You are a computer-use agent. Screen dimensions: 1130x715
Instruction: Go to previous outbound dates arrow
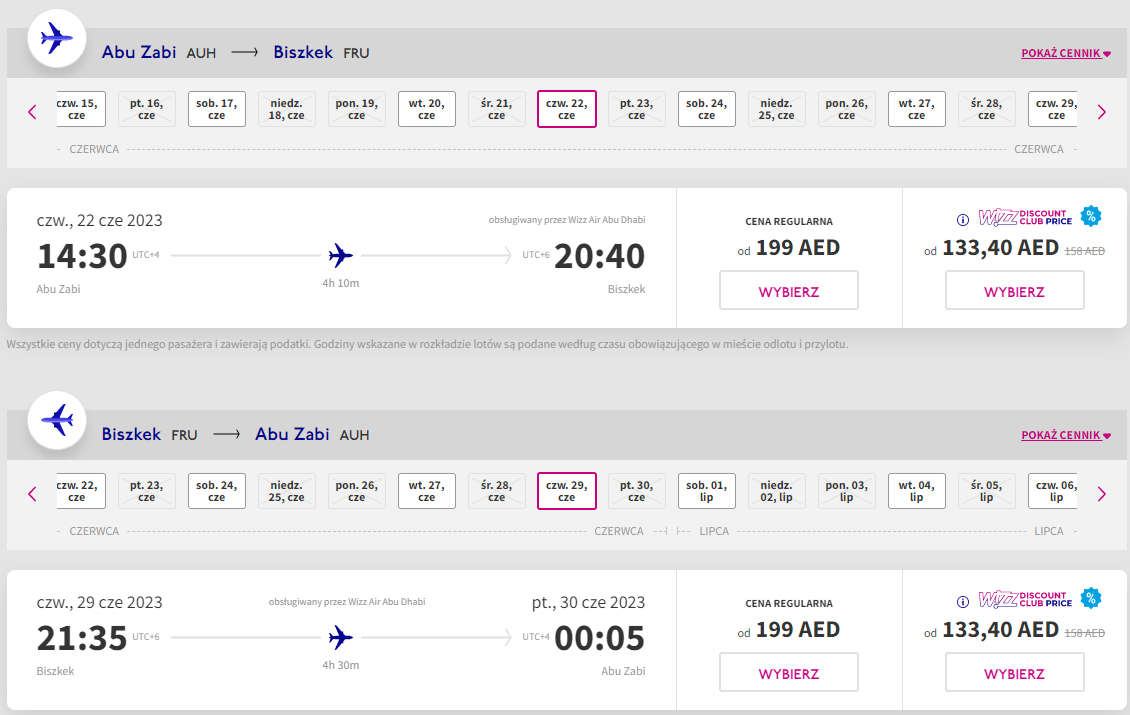[32, 112]
